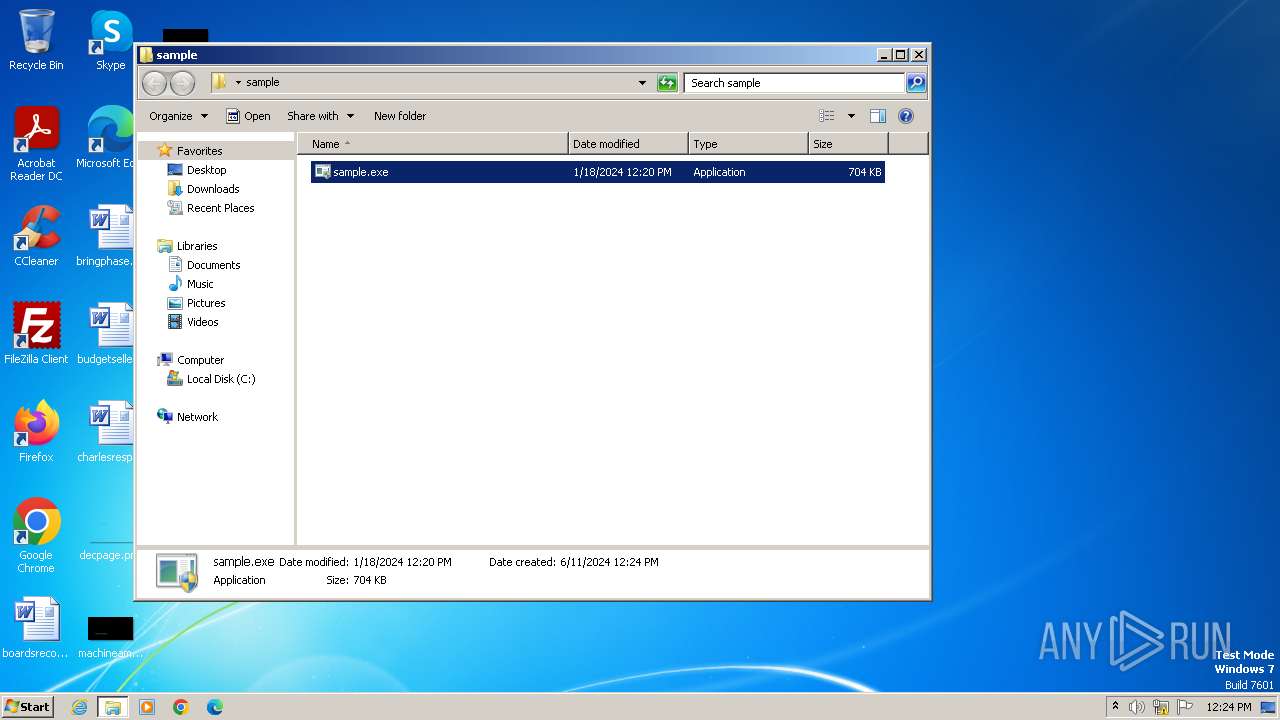The image size is (1280, 720).
Task: Open the Organize menu
Action: coord(178,116)
